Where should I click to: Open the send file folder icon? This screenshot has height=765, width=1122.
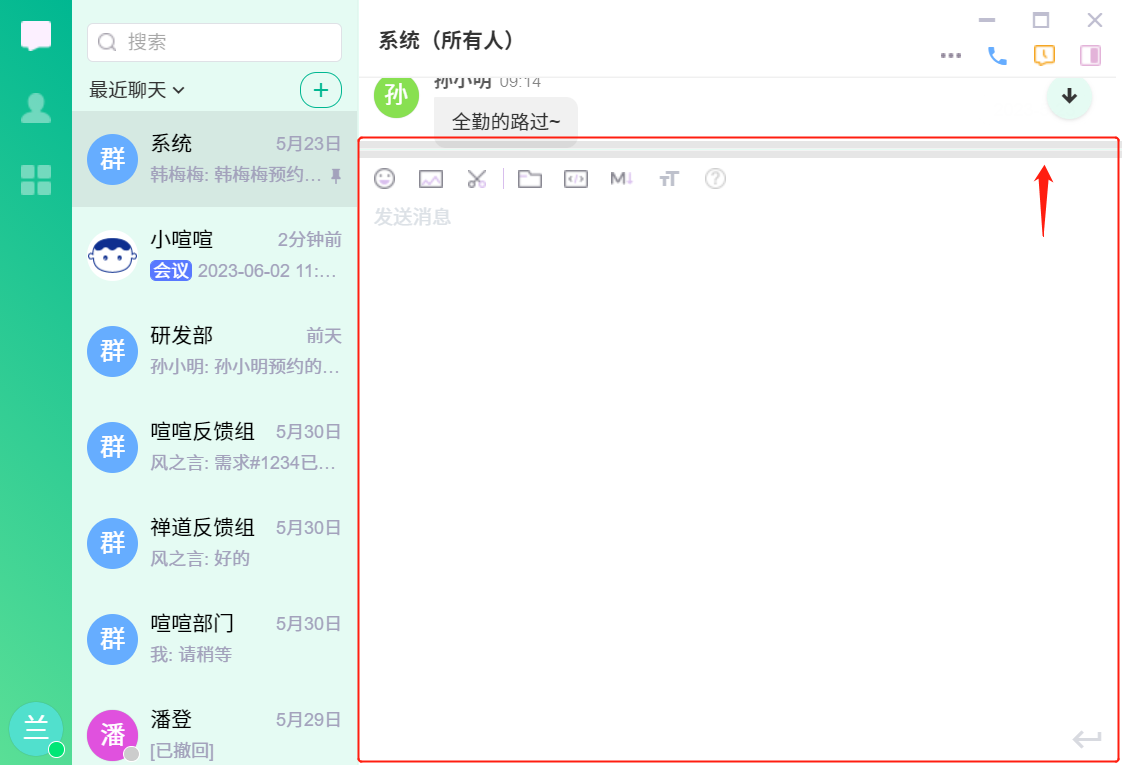coord(529,179)
